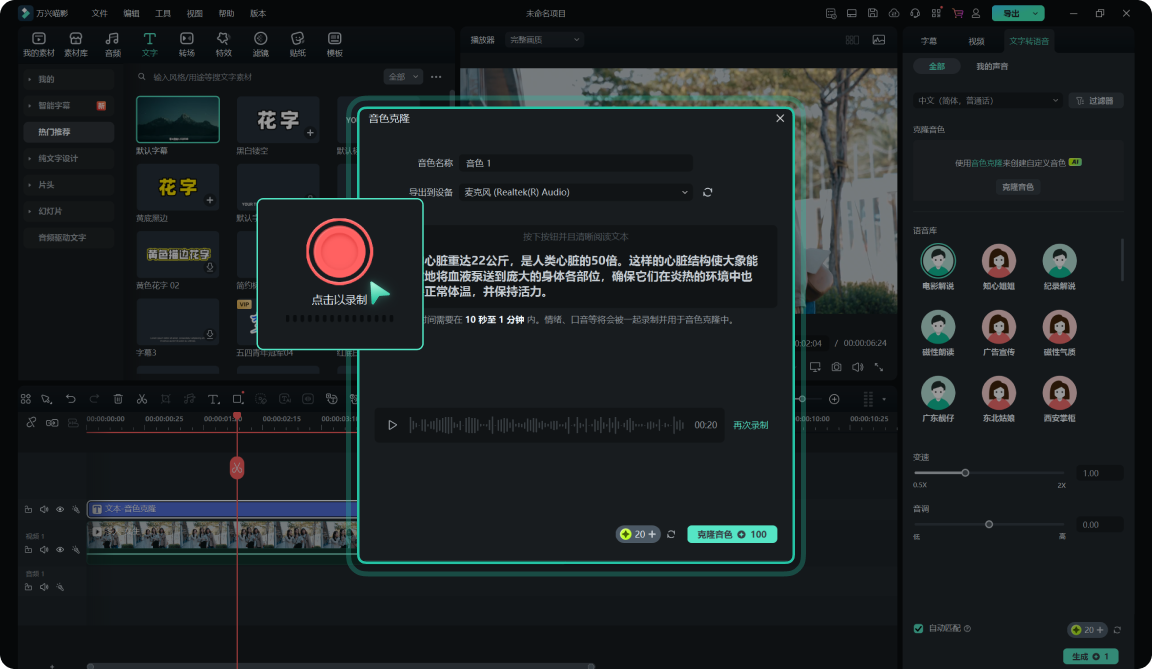Hide the 视频 1 track with eye icon
This screenshot has height=669, width=1152.
60,550
